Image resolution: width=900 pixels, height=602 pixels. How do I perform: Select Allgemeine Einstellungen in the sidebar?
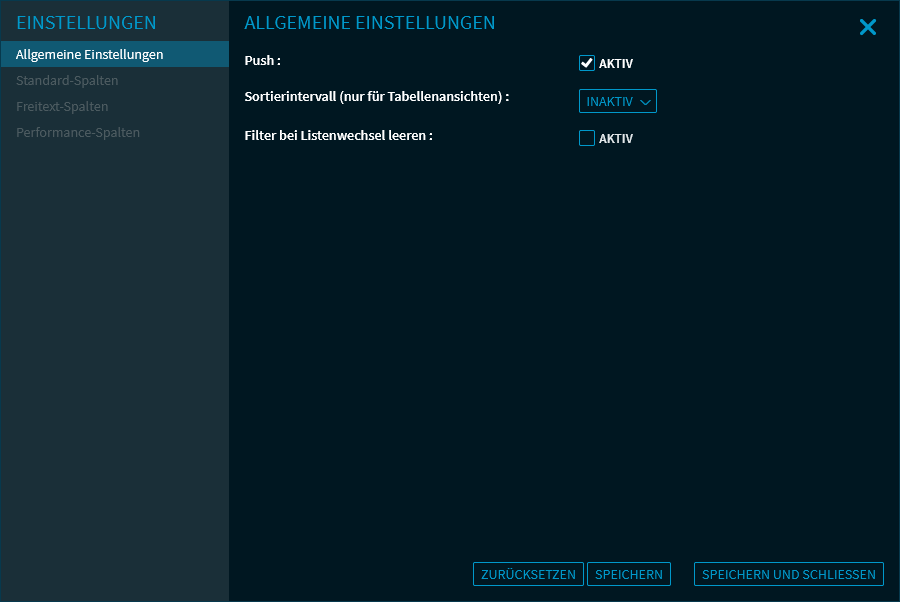pos(90,54)
